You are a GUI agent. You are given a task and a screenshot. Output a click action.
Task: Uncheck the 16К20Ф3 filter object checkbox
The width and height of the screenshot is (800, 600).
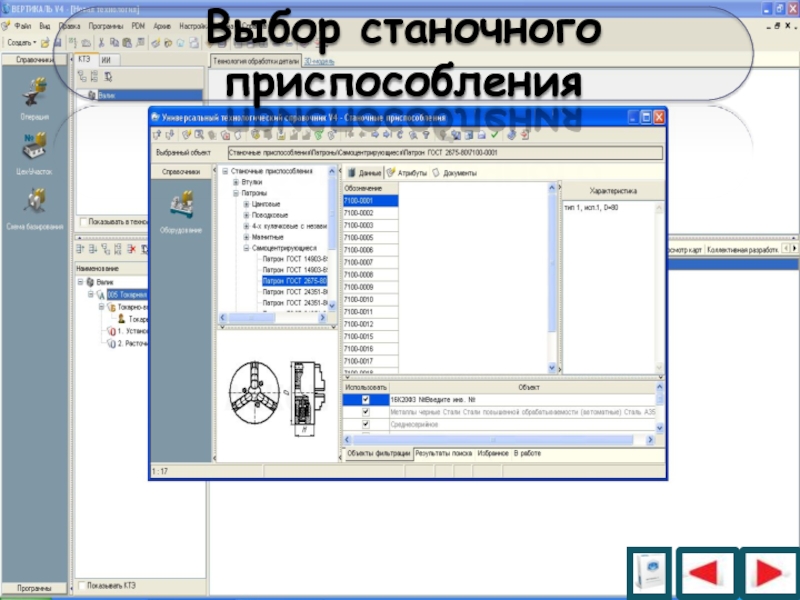[x=365, y=399]
